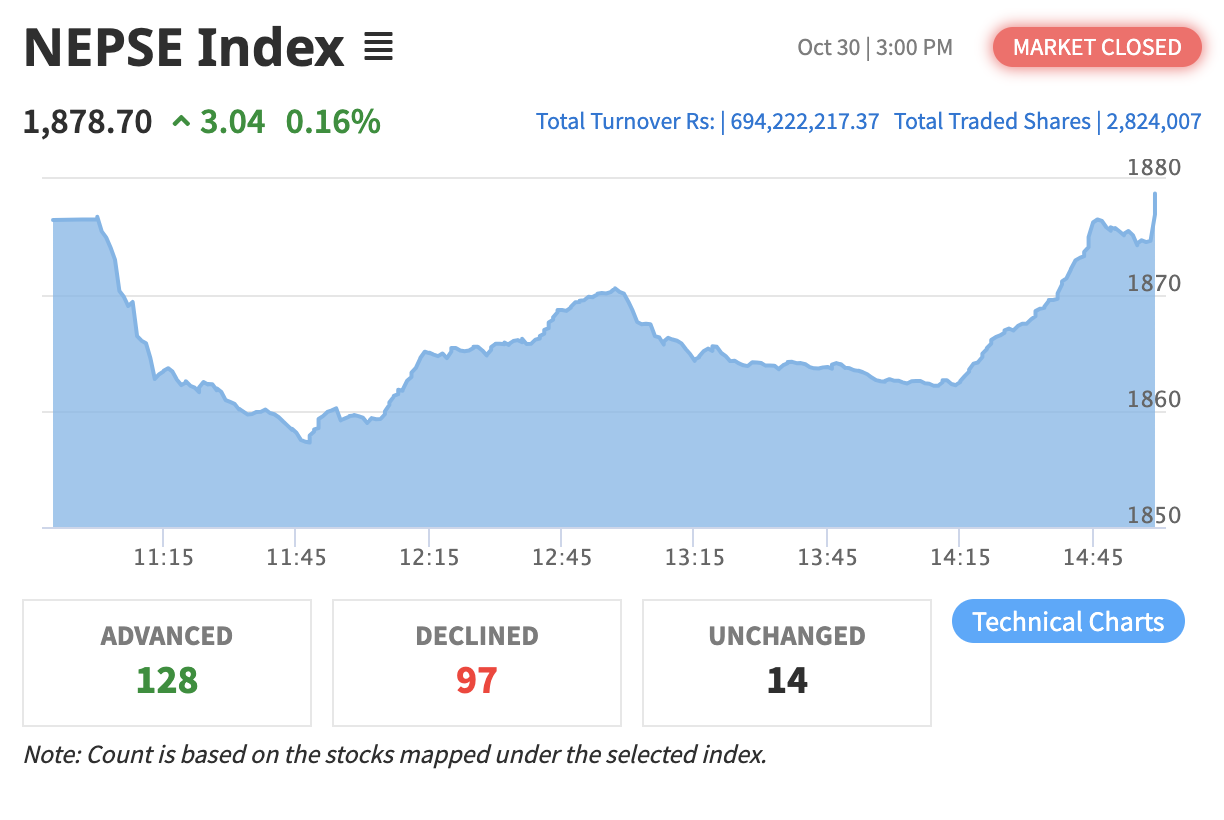Click the Total Turnover Rs value

click(x=805, y=122)
